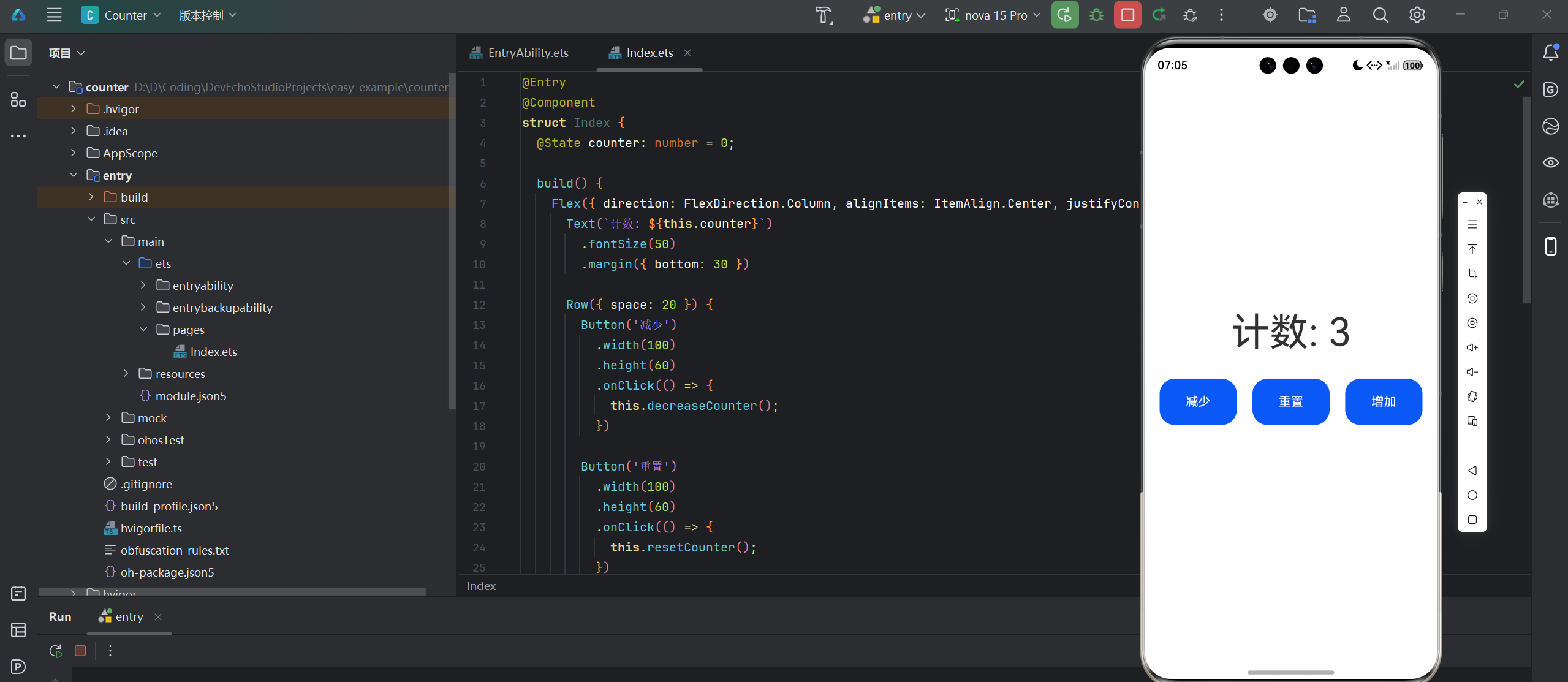Click emulator volume up icon
The height and width of the screenshot is (682, 1568).
1472,347
